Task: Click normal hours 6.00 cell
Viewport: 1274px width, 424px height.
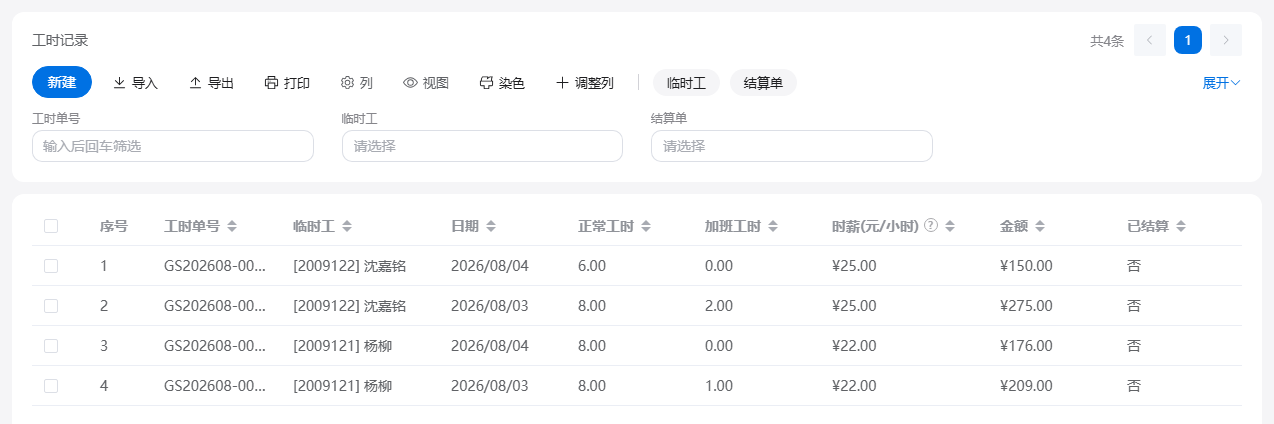Action: pos(592,266)
